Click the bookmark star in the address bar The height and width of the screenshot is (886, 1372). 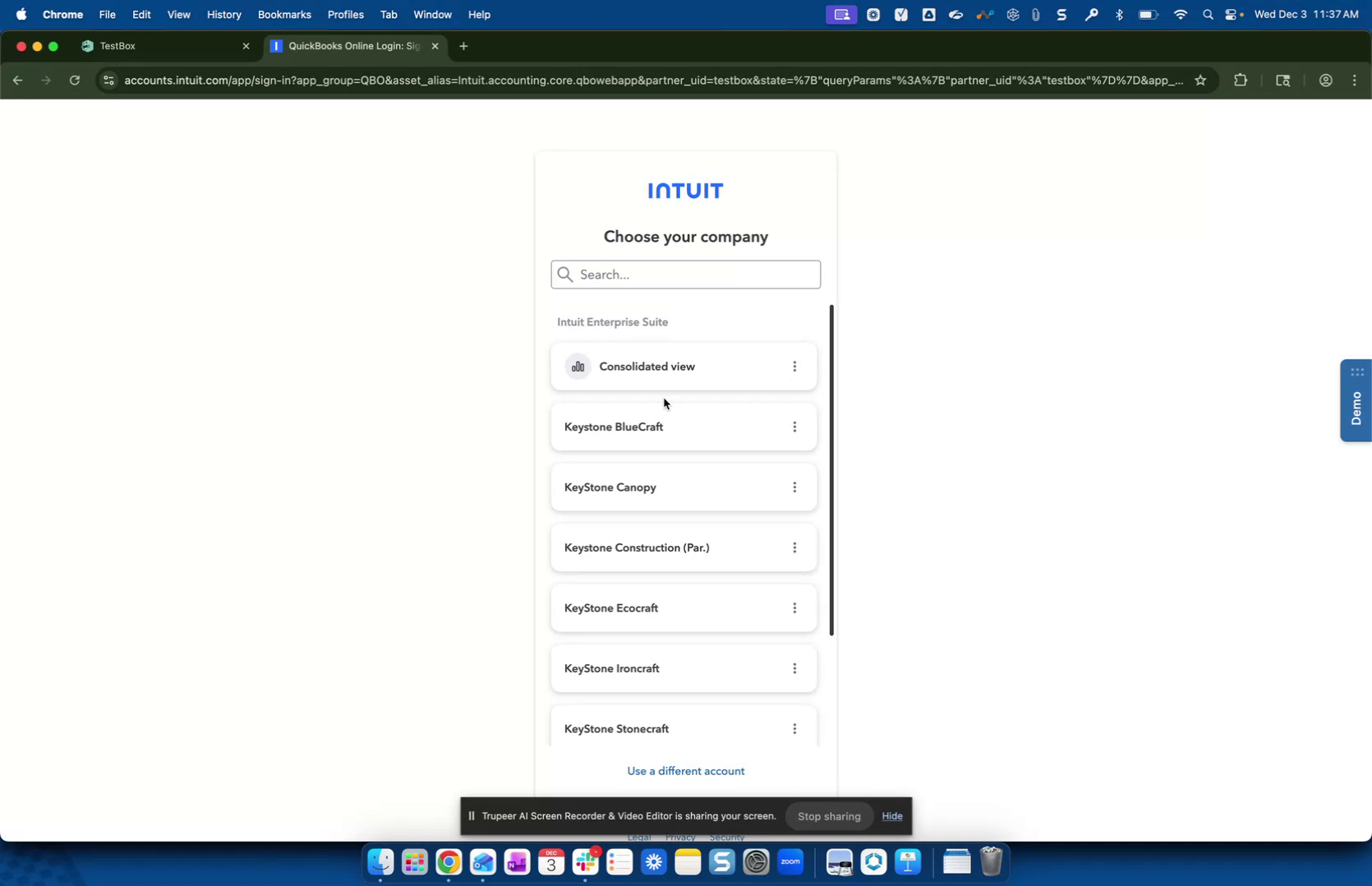point(1200,80)
